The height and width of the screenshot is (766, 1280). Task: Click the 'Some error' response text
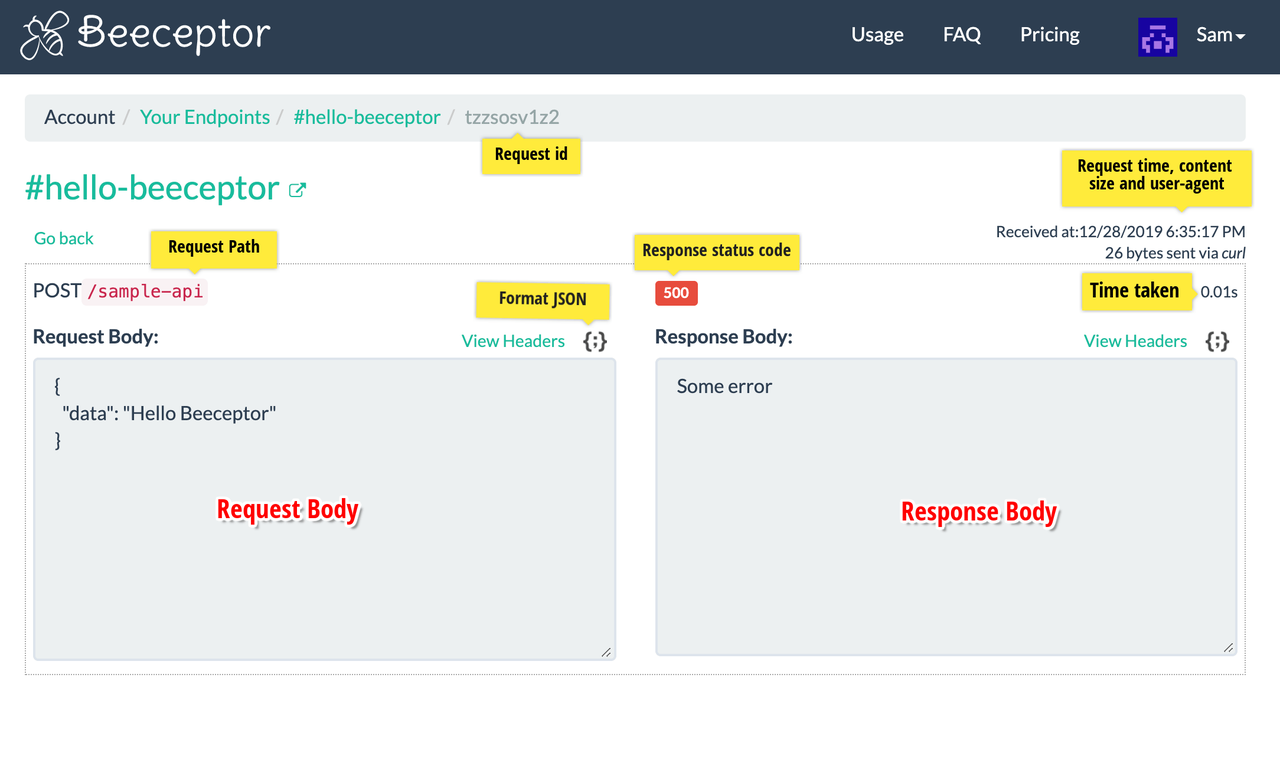724,386
